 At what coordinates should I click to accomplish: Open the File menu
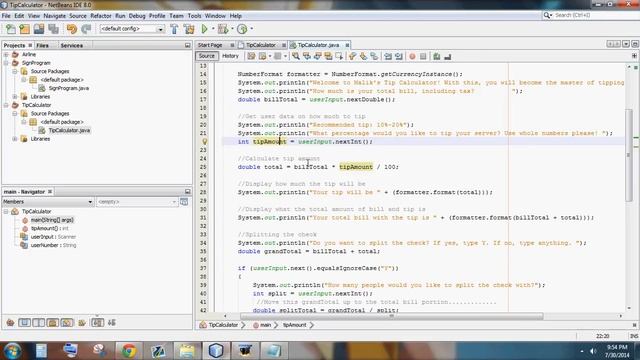[6, 16]
